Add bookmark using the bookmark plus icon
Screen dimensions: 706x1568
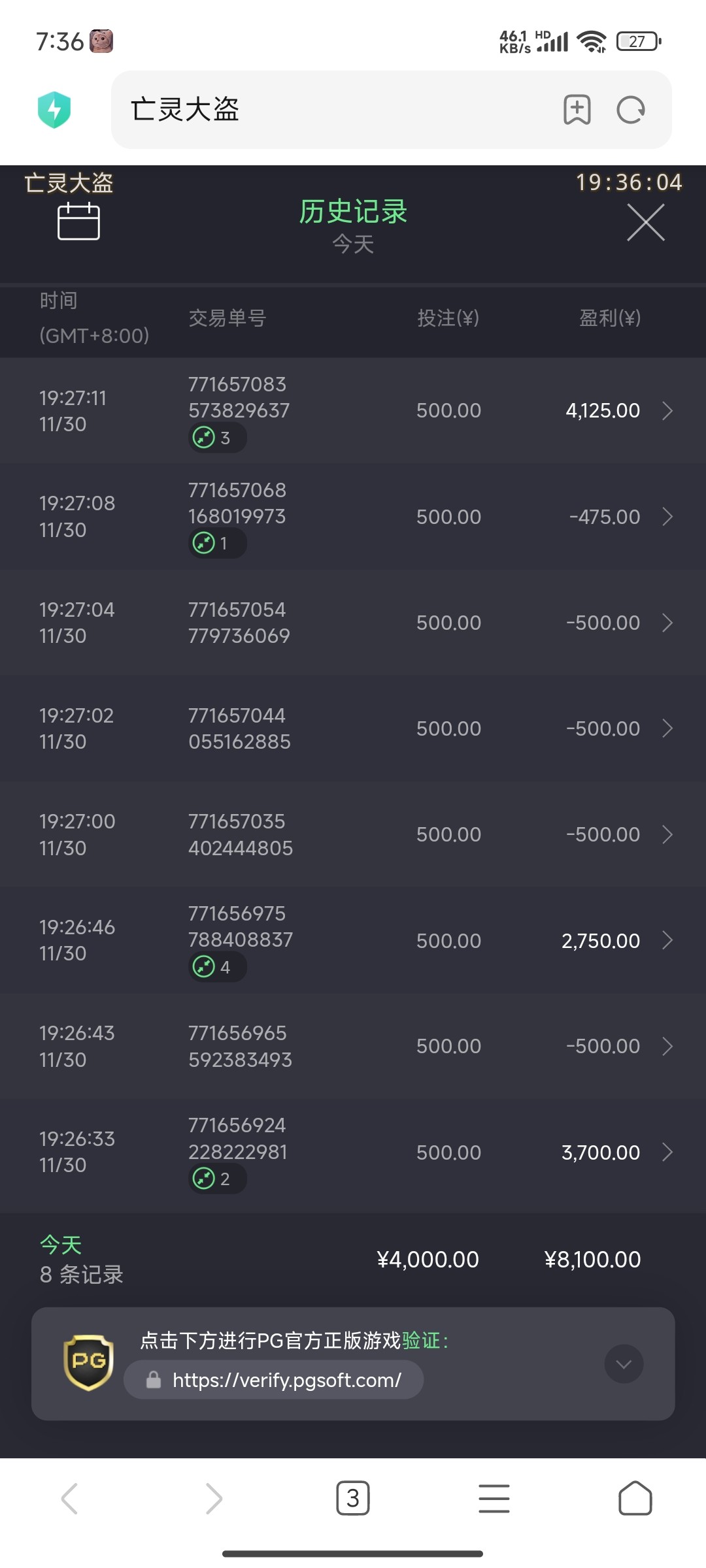click(577, 110)
